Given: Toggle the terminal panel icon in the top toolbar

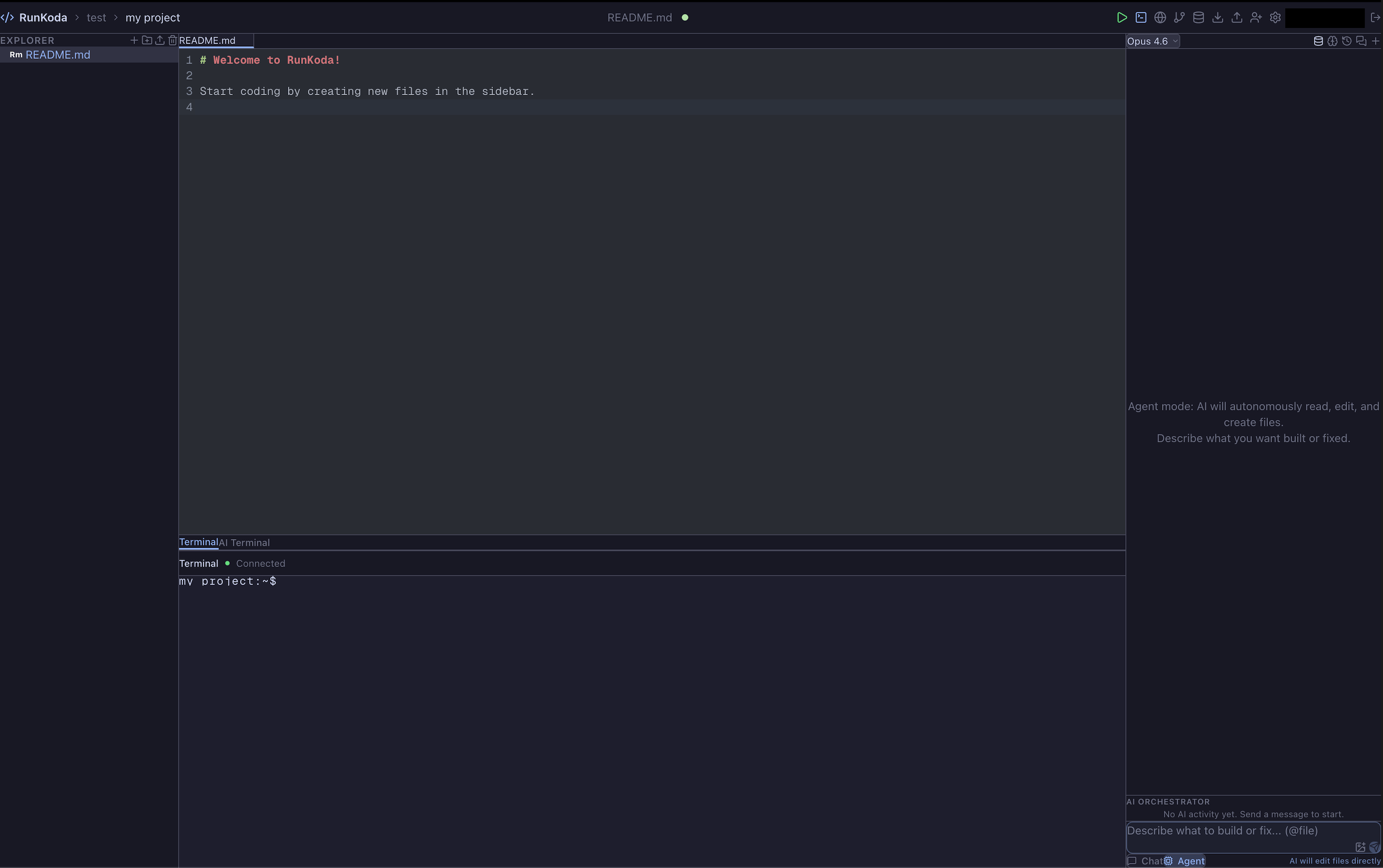Looking at the screenshot, I should coord(1141,18).
